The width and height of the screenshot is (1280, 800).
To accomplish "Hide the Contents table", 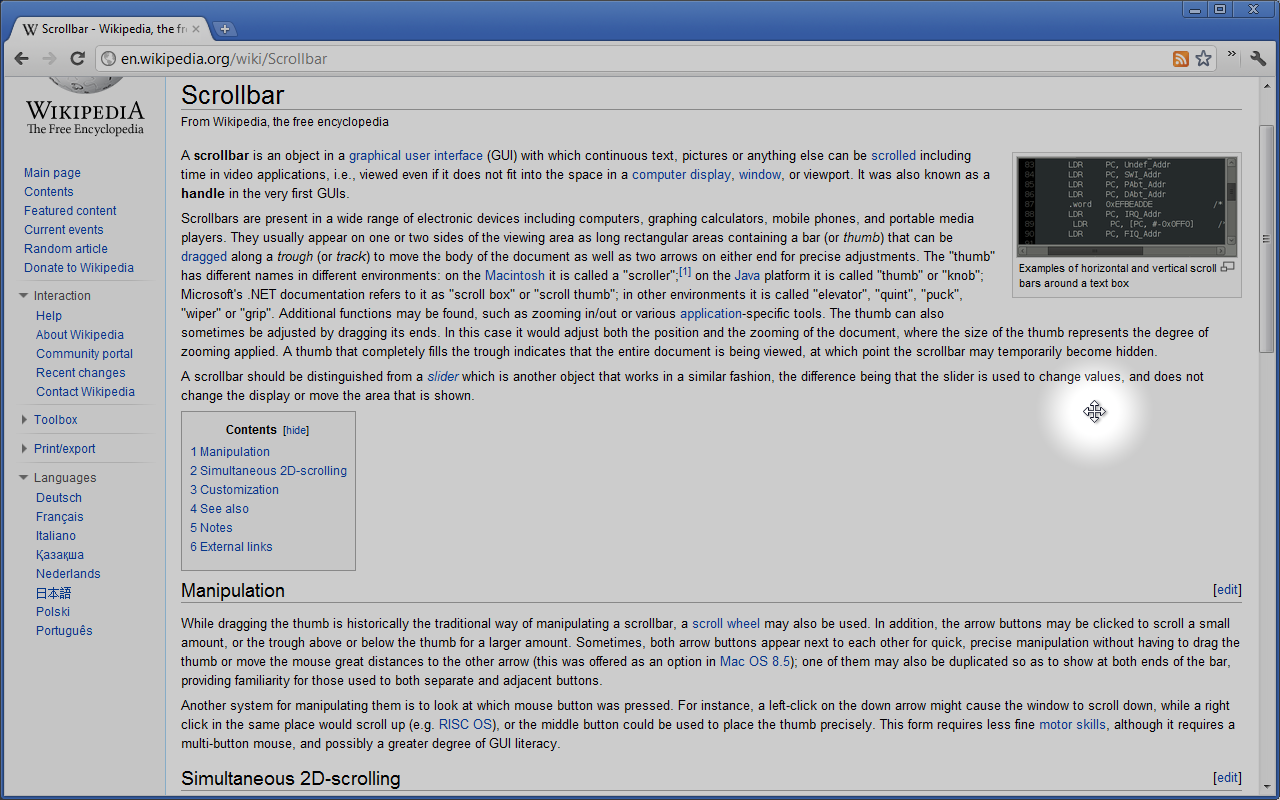I will 296,430.
